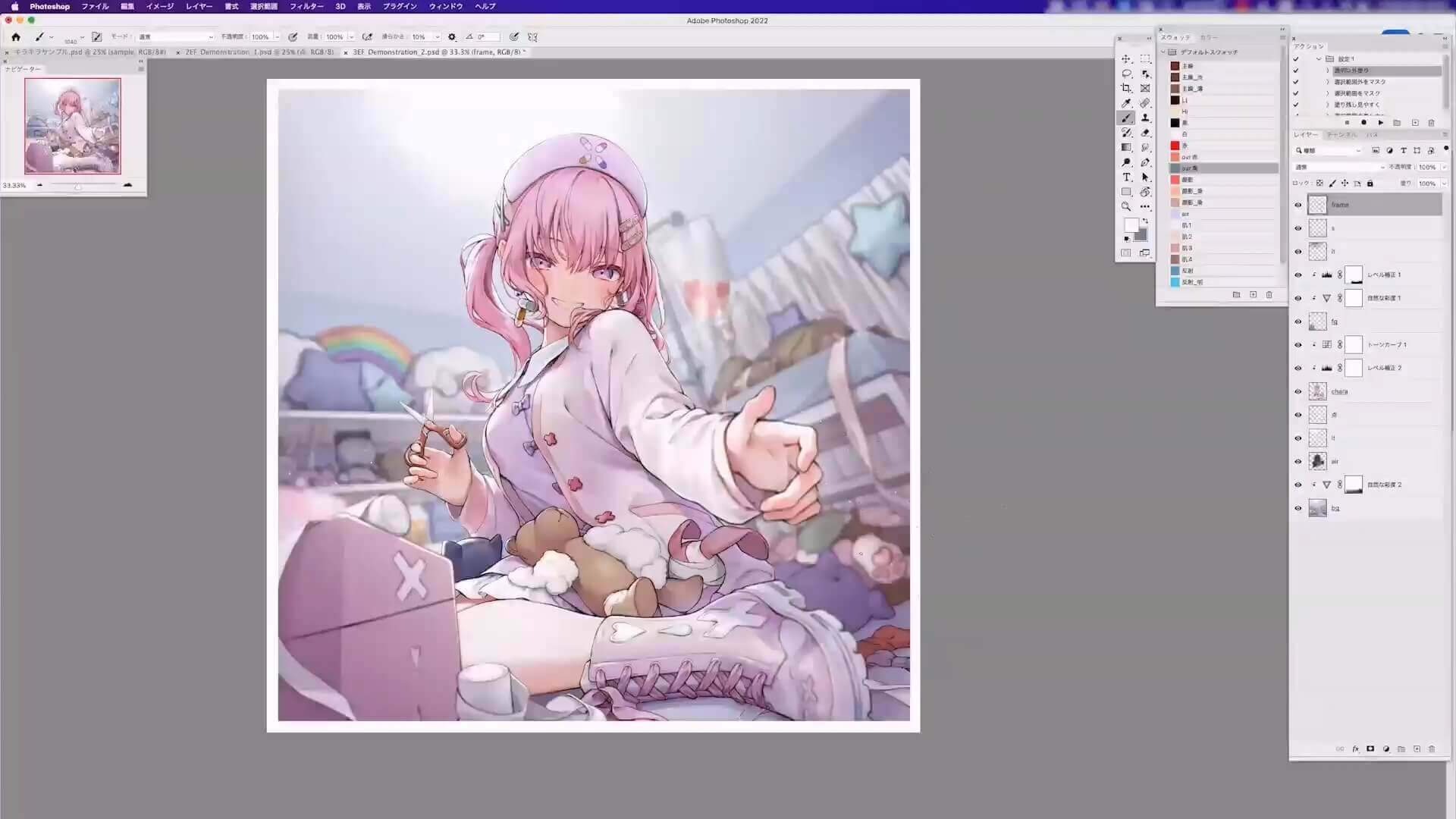
Task: Open the レイヤー menu in menu bar
Action: (x=199, y=6)
